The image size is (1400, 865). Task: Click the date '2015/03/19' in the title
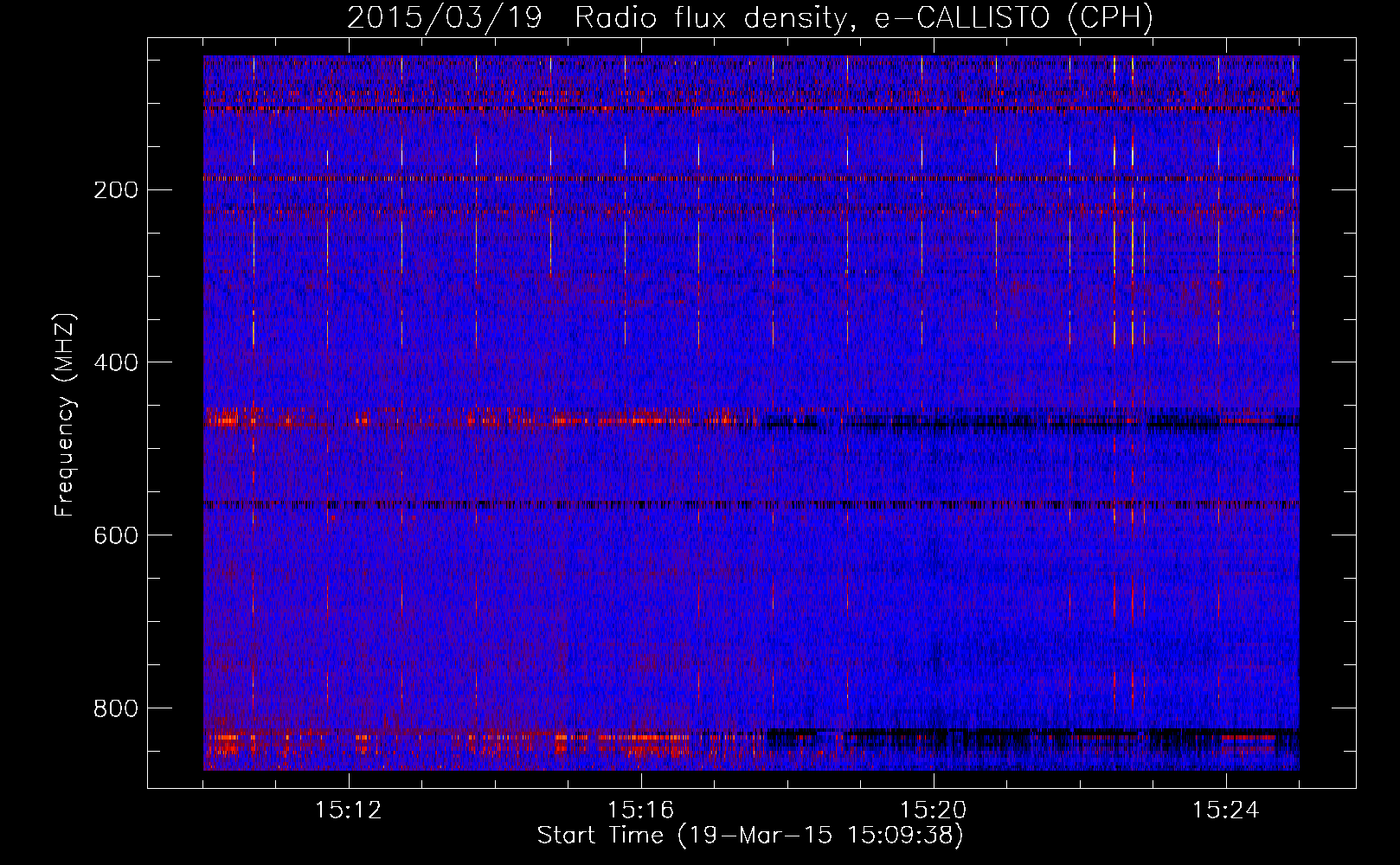444,18
